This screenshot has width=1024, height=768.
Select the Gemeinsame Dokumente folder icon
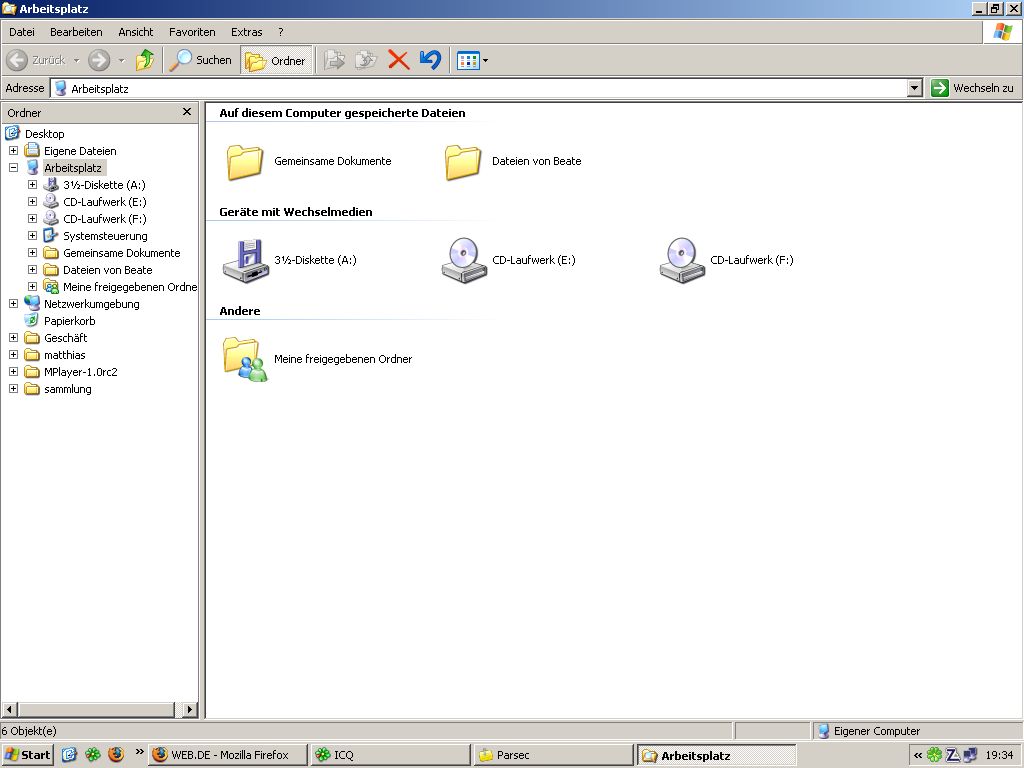point(245,161)
